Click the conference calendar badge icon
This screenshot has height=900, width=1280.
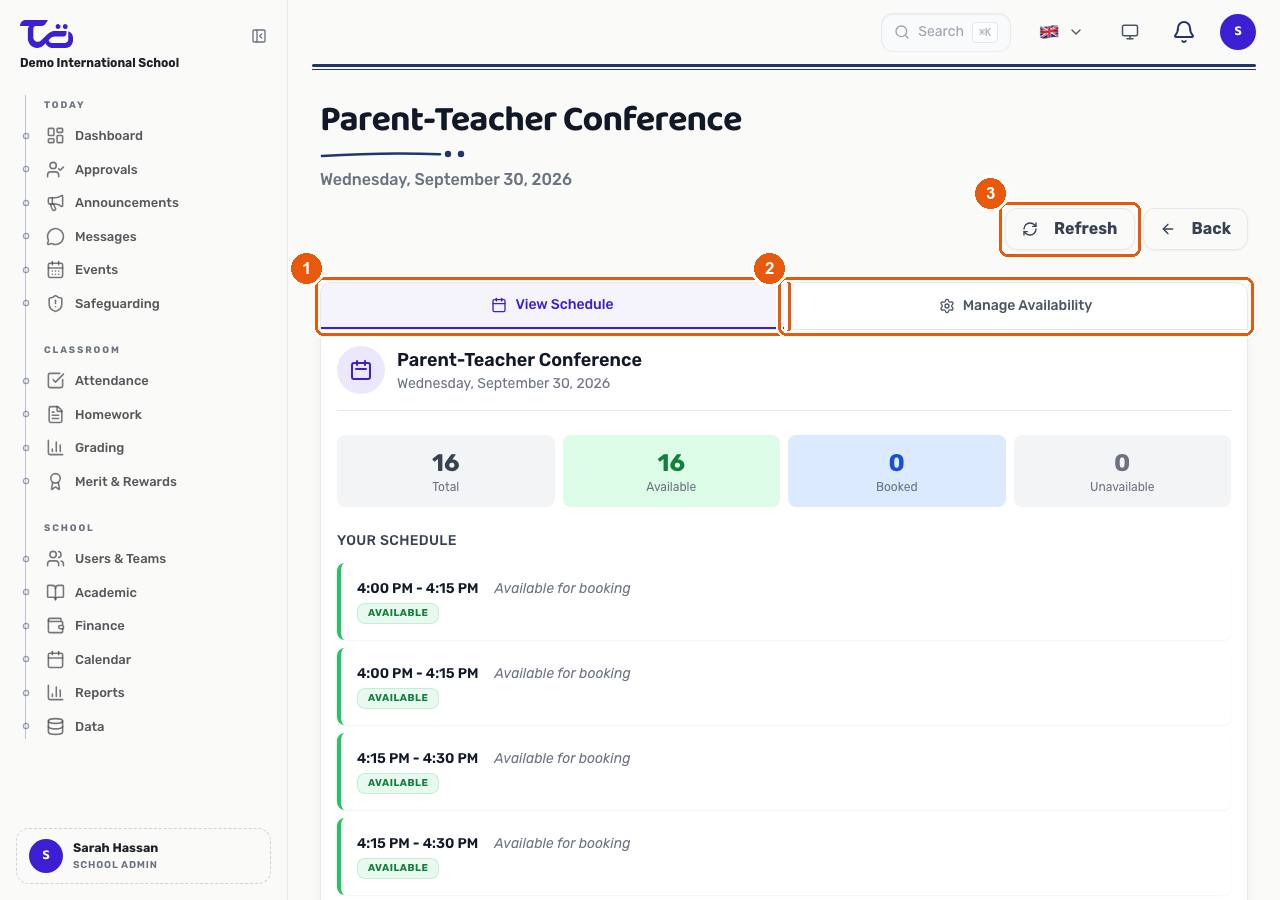361,370
